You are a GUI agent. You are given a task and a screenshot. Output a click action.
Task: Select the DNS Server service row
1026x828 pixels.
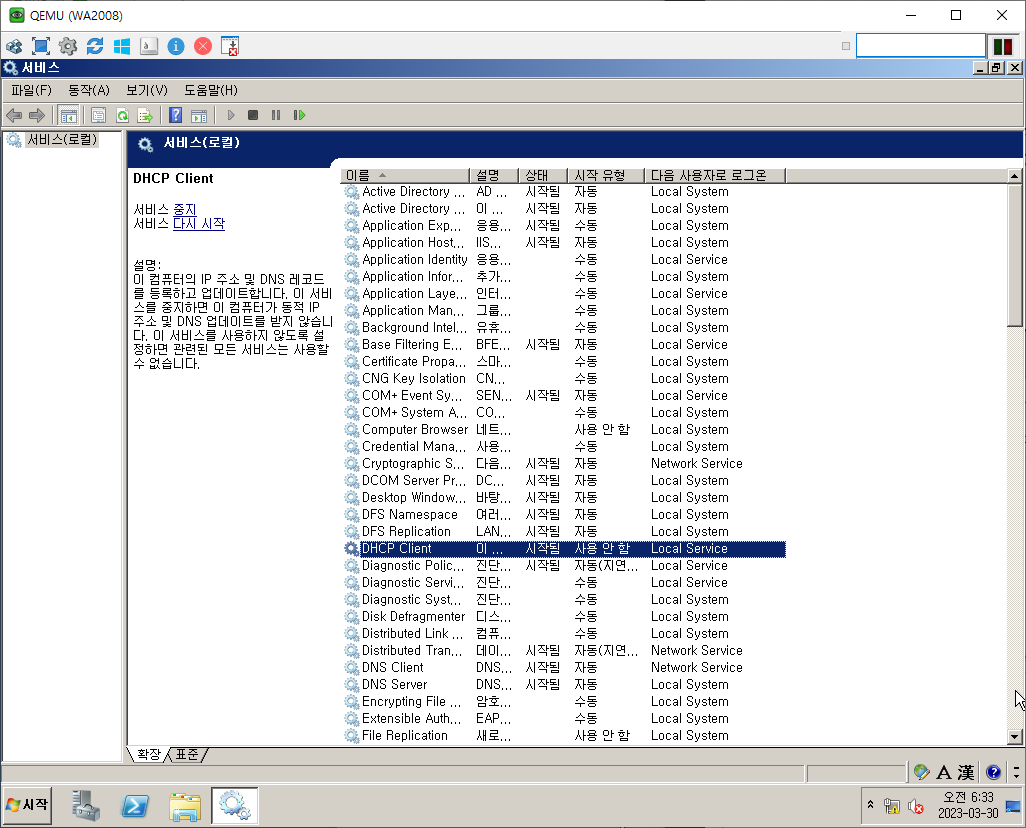(564, 685)
